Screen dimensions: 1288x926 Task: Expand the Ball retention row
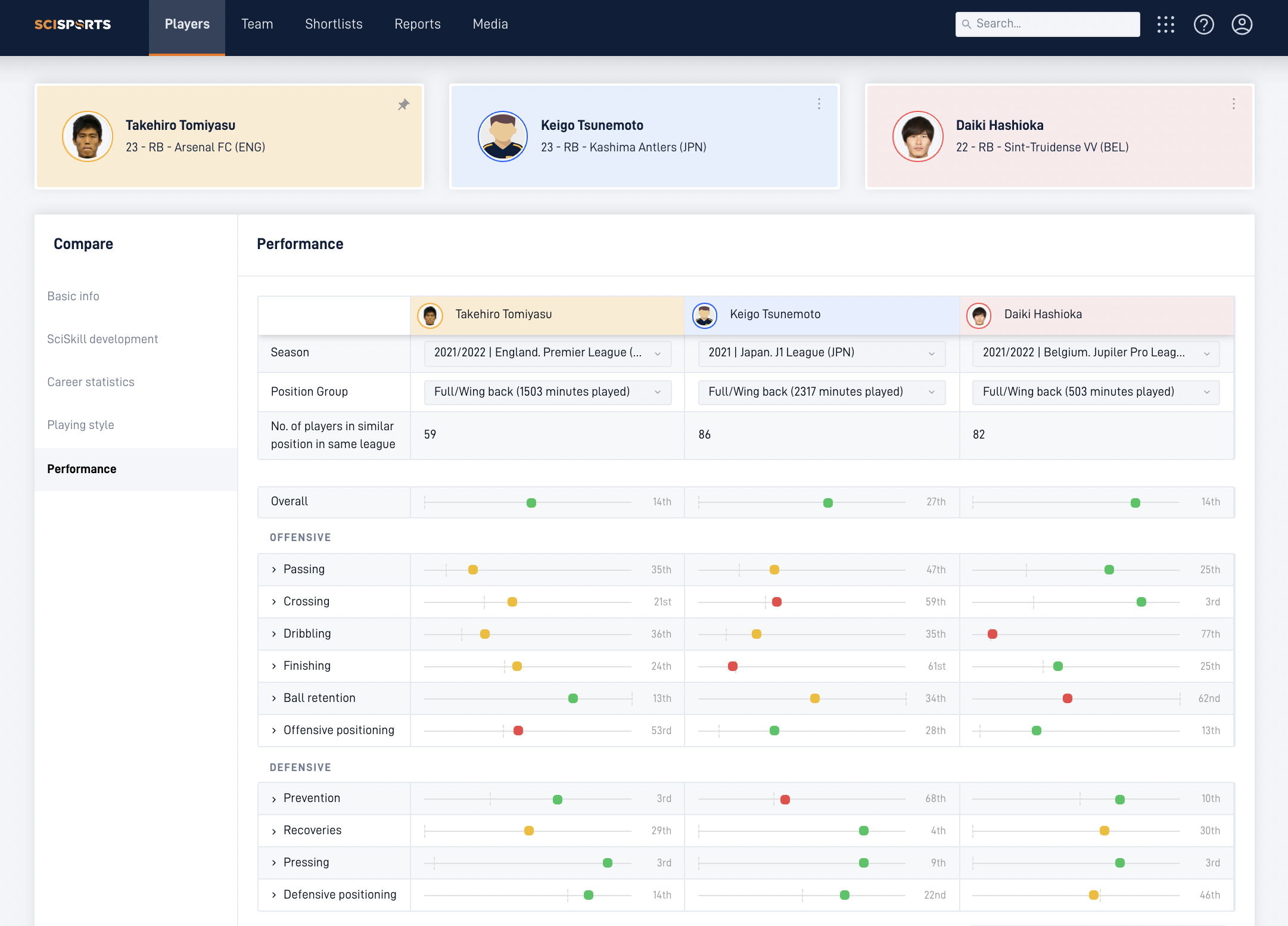274,698
